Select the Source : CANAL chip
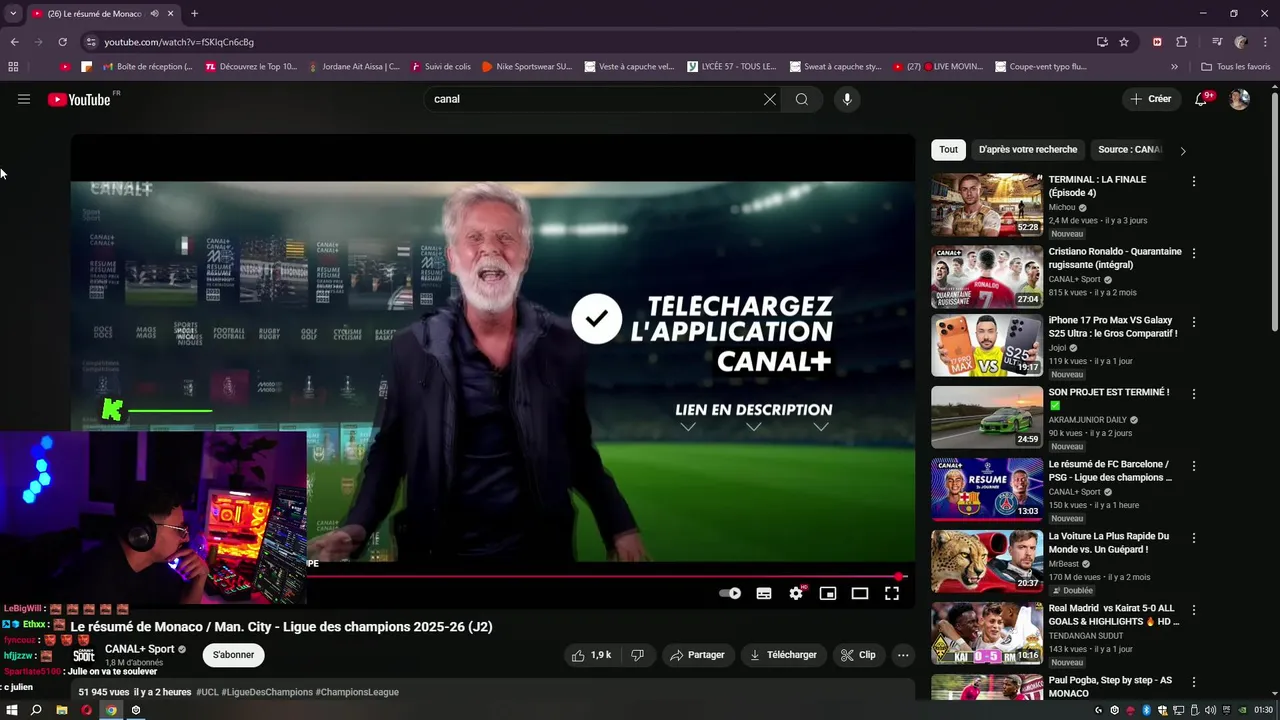The image size is (1280, 720). tap(1130, 150)
